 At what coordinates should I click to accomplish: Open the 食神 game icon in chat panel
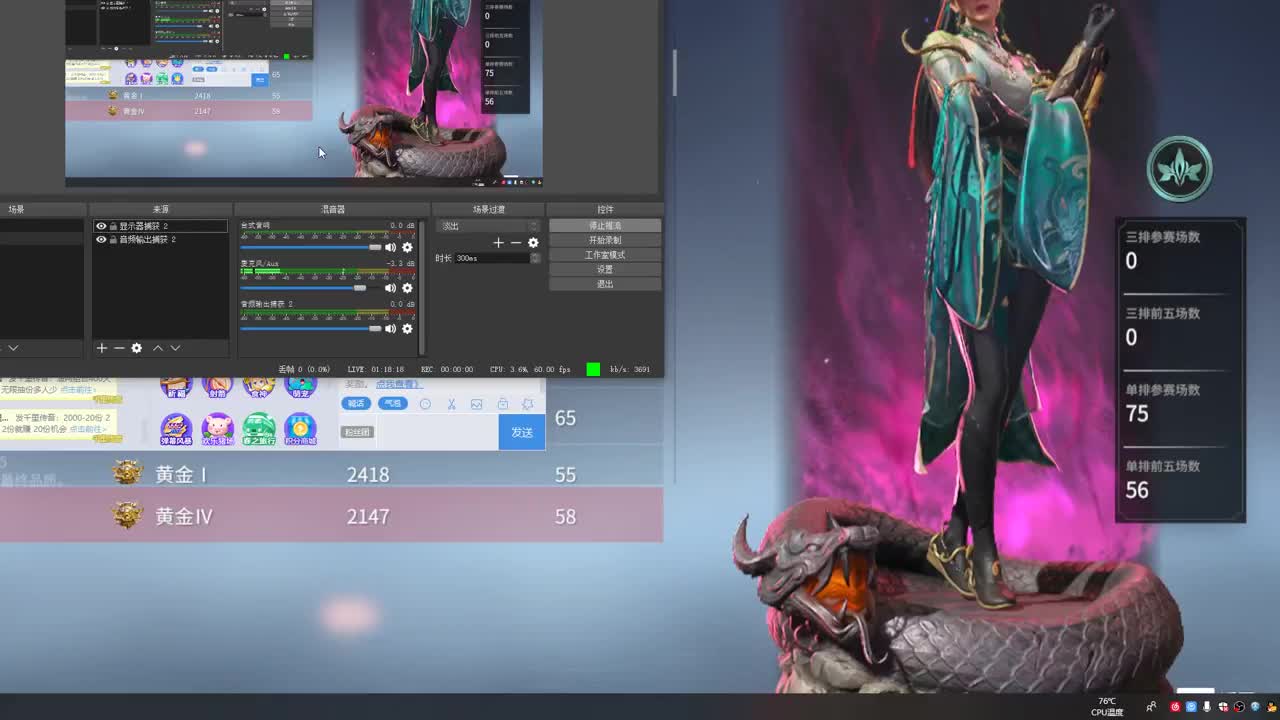pos(258,386)
